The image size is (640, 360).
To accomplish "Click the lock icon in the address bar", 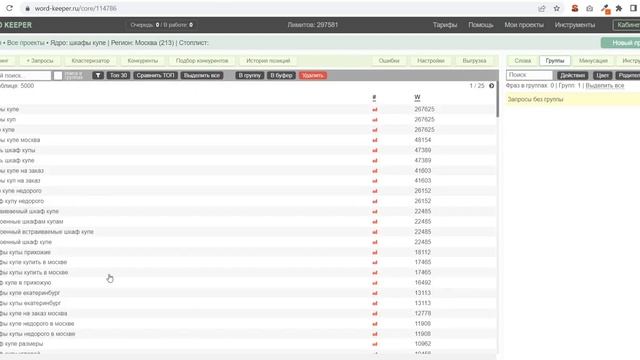I will (27, 9).
